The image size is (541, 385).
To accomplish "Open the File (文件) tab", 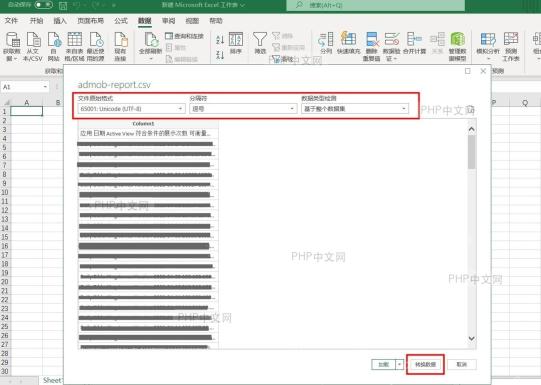I will [x=11, y=21].
